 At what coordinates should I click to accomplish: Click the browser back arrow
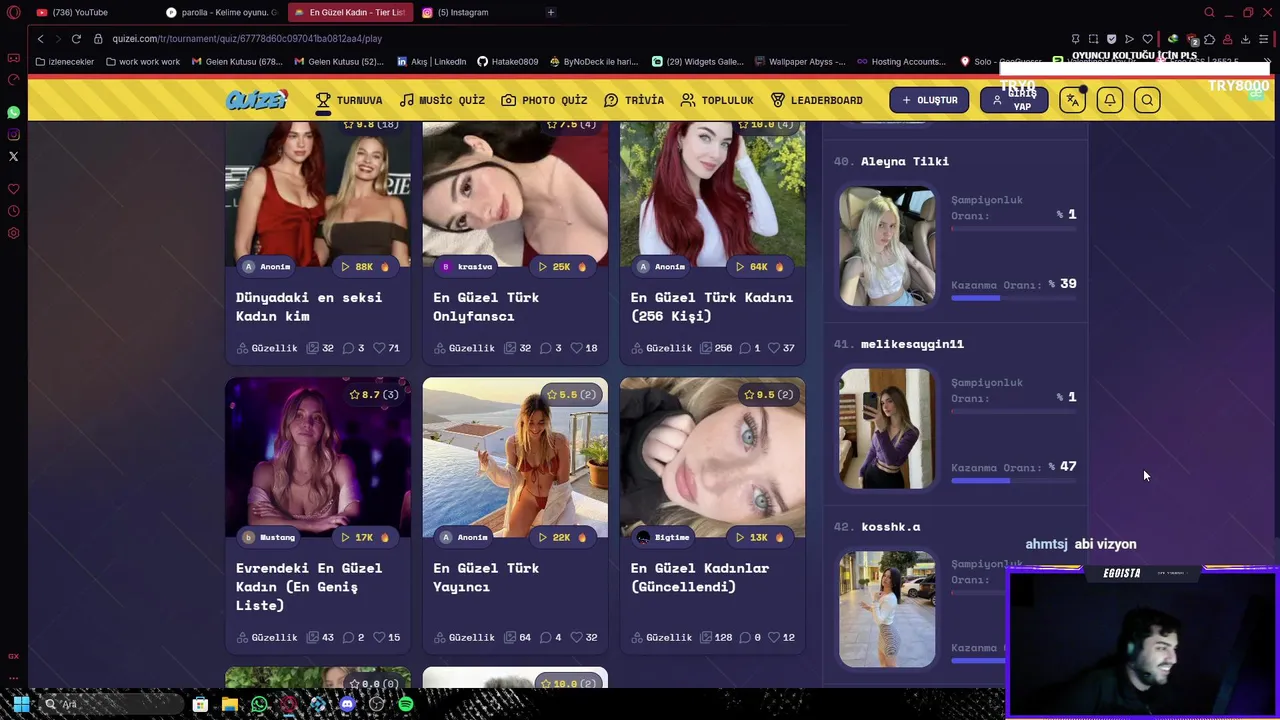(x=40, y=38)
